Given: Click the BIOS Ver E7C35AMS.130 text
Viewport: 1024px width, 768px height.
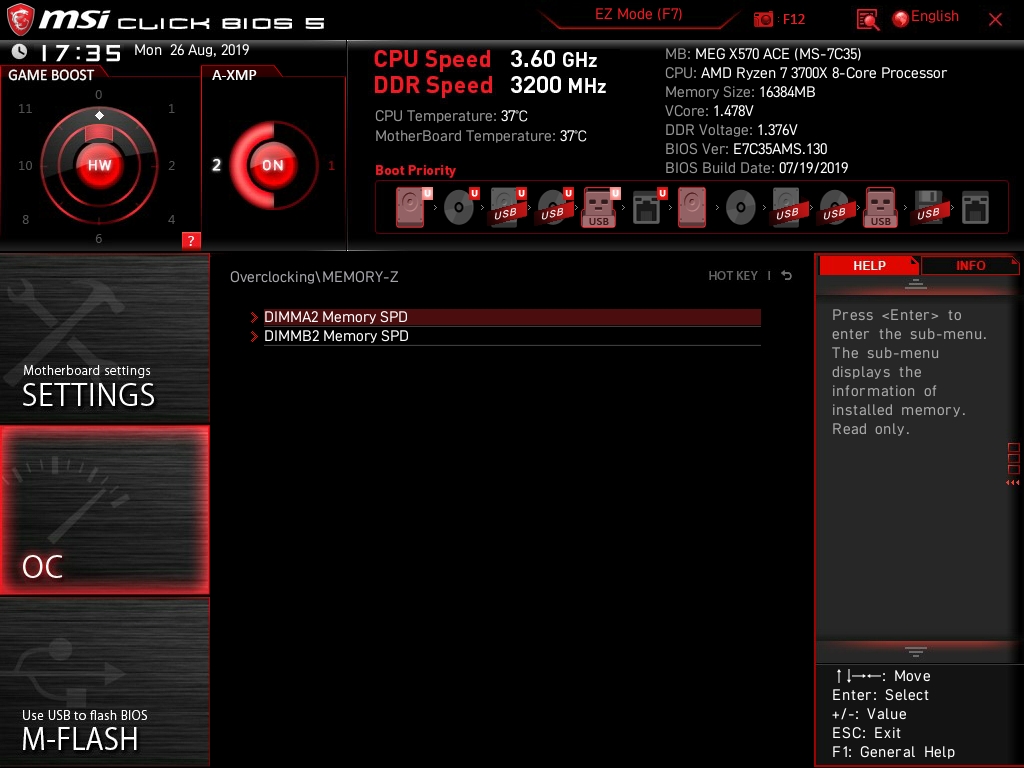Looking at the screenshot, I should pyautogui.click(x=746, y=149).
